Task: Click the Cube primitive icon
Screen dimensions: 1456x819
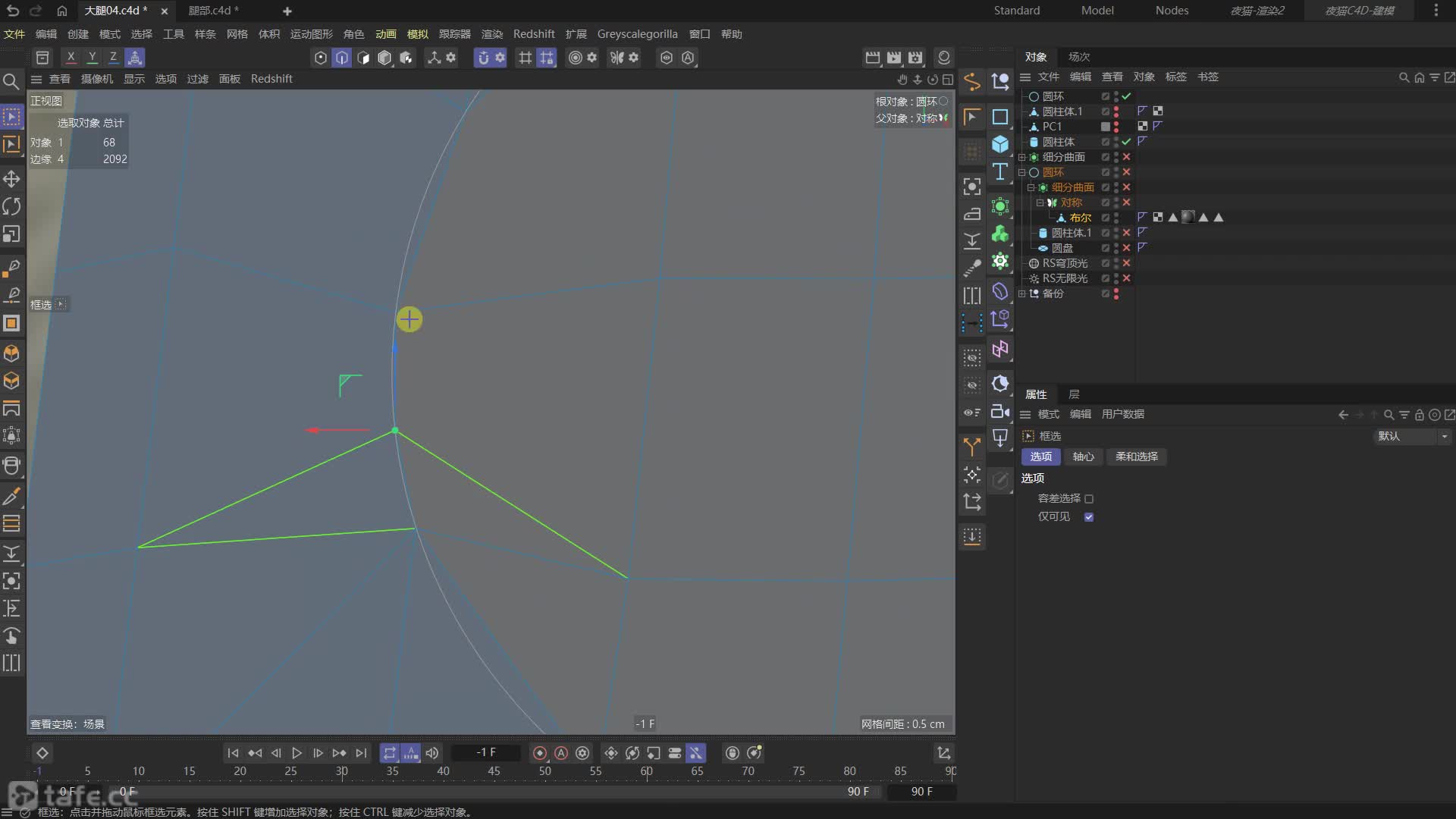Action: click(x=1000, y=144)
